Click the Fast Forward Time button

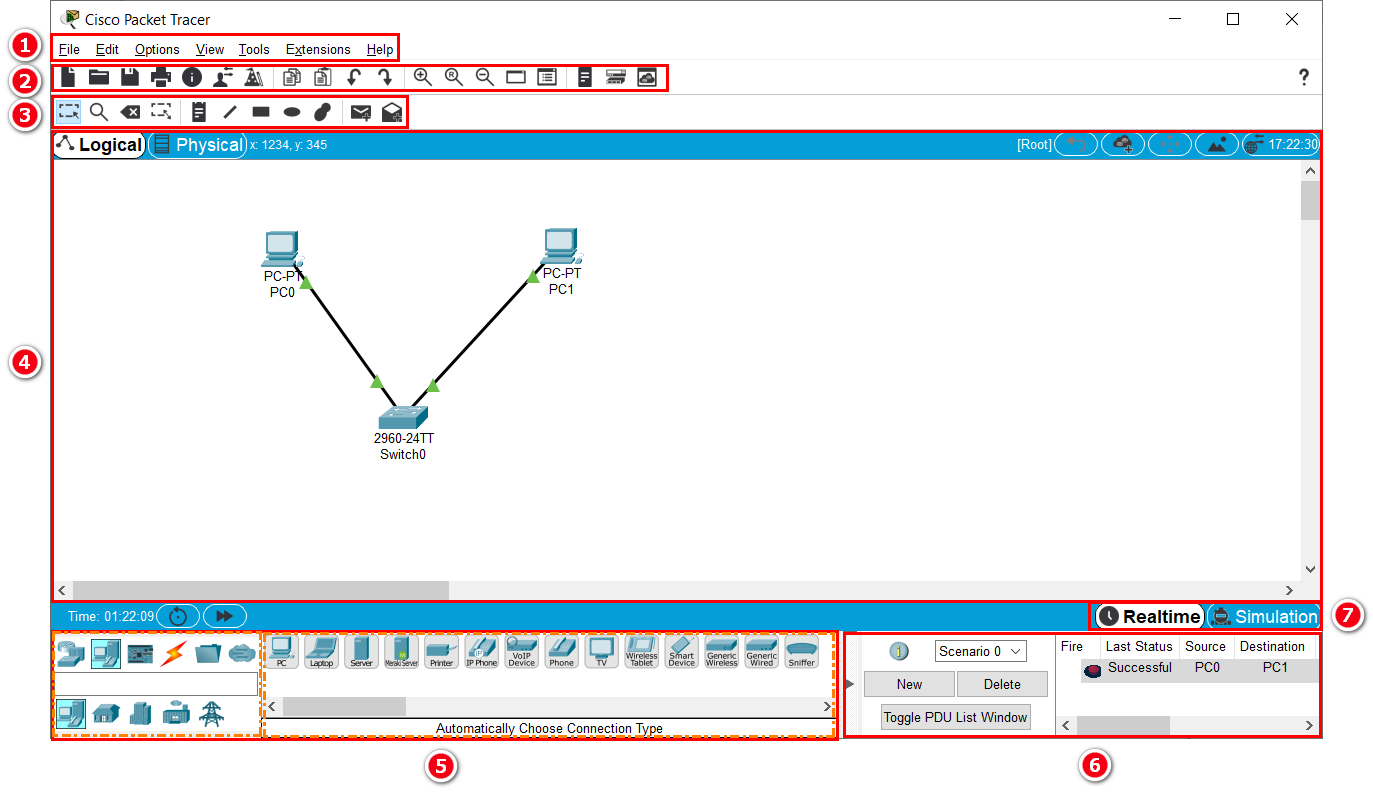point(225,616)
